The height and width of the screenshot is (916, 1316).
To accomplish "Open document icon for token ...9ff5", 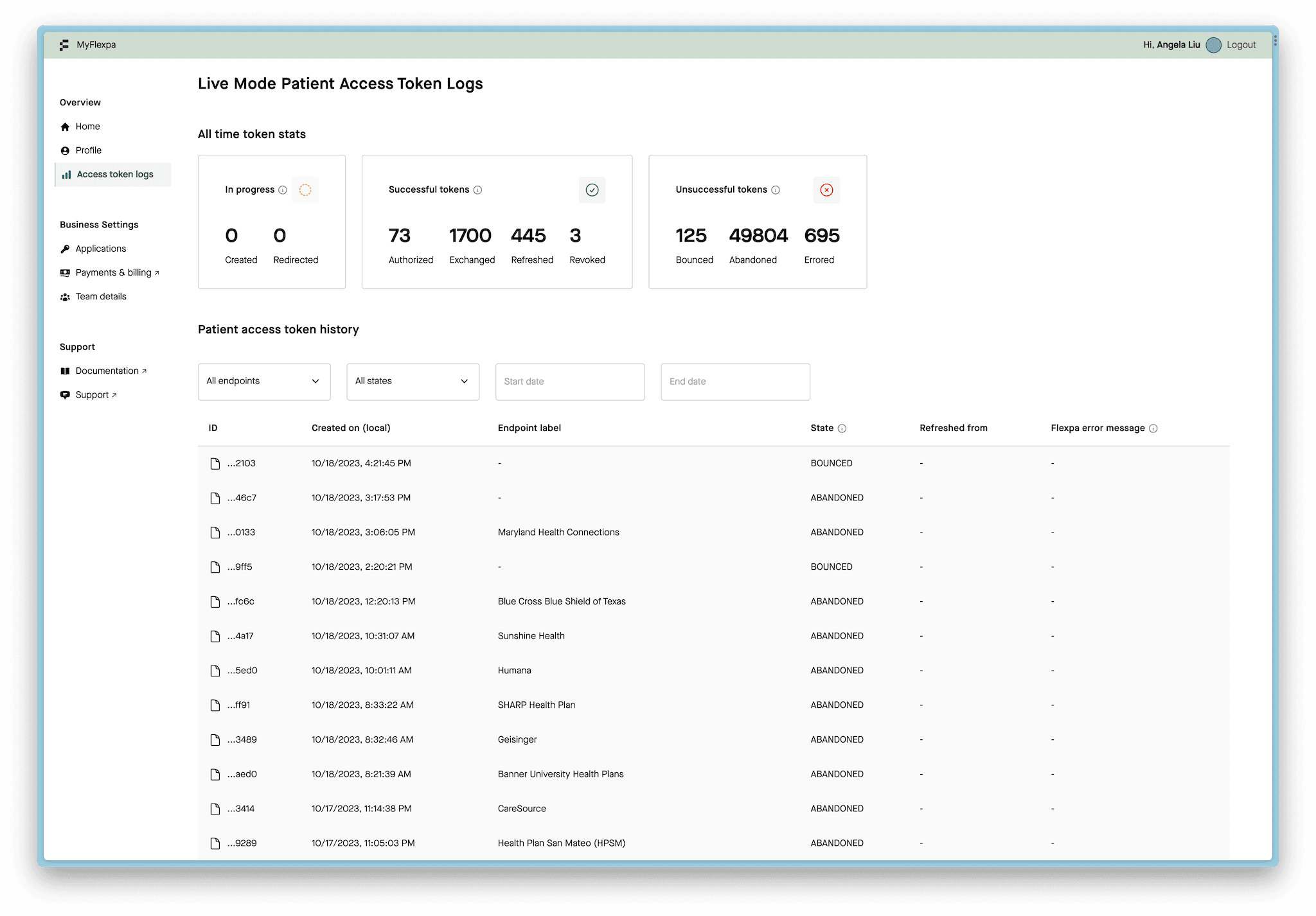I will [215, 567].
